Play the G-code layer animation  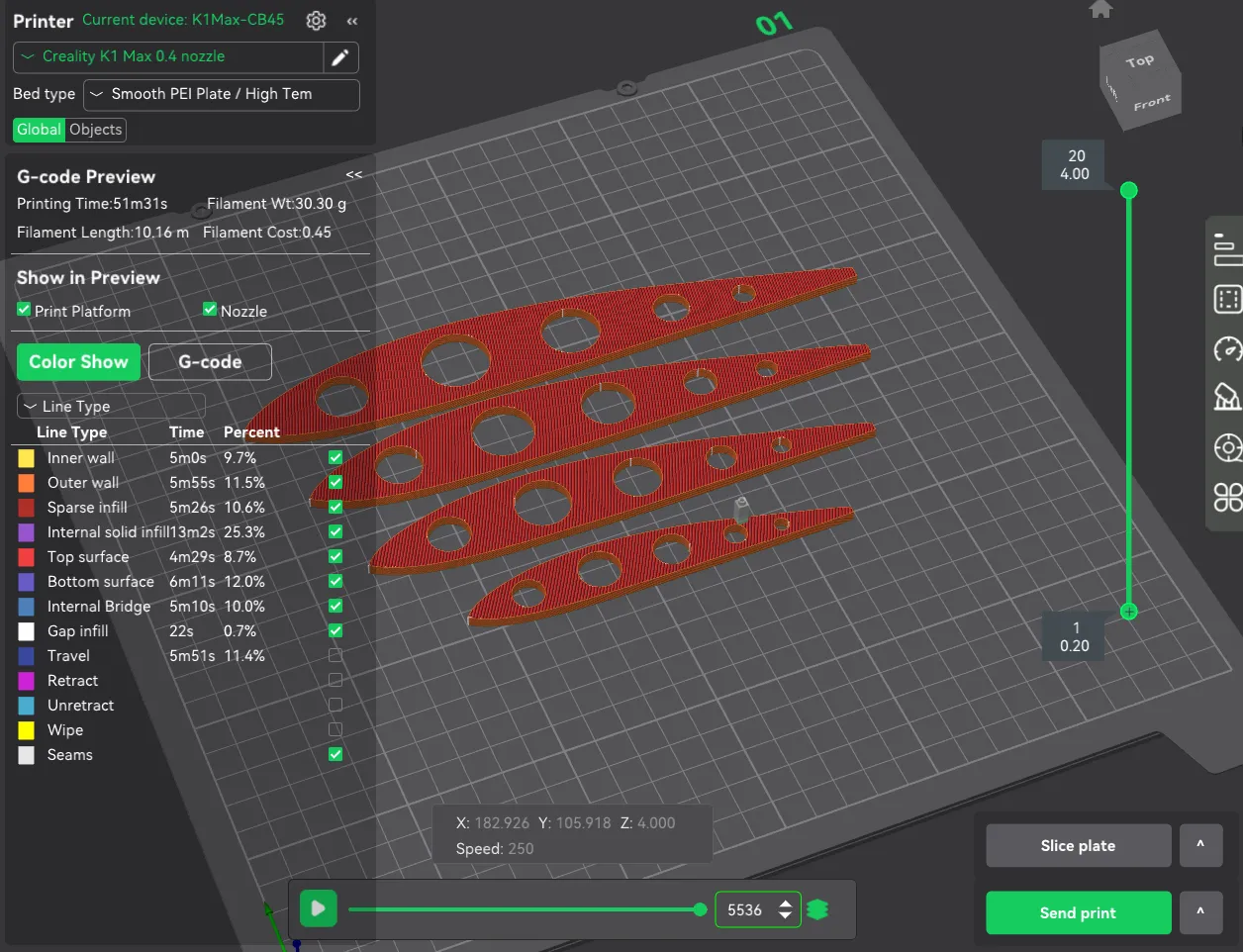tap(318, 908)
